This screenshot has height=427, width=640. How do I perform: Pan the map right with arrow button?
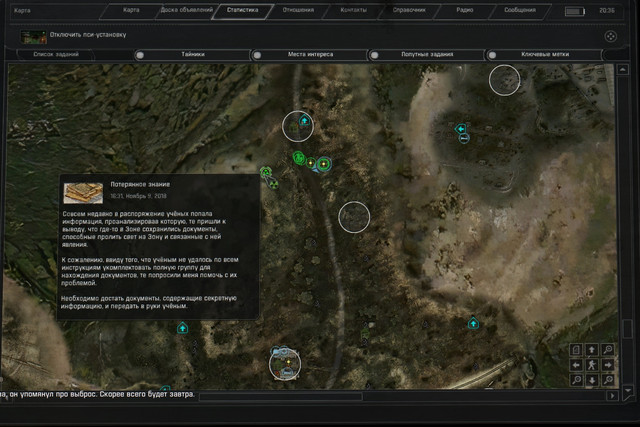[607, 365]
